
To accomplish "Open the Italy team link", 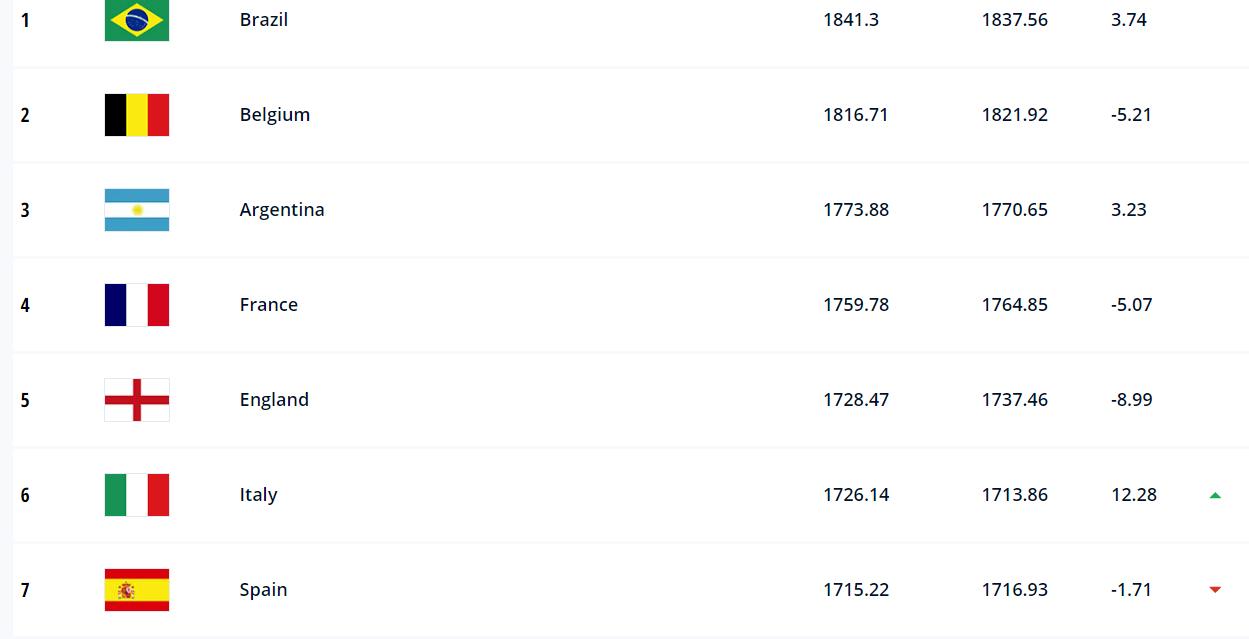I will (258, 495).
